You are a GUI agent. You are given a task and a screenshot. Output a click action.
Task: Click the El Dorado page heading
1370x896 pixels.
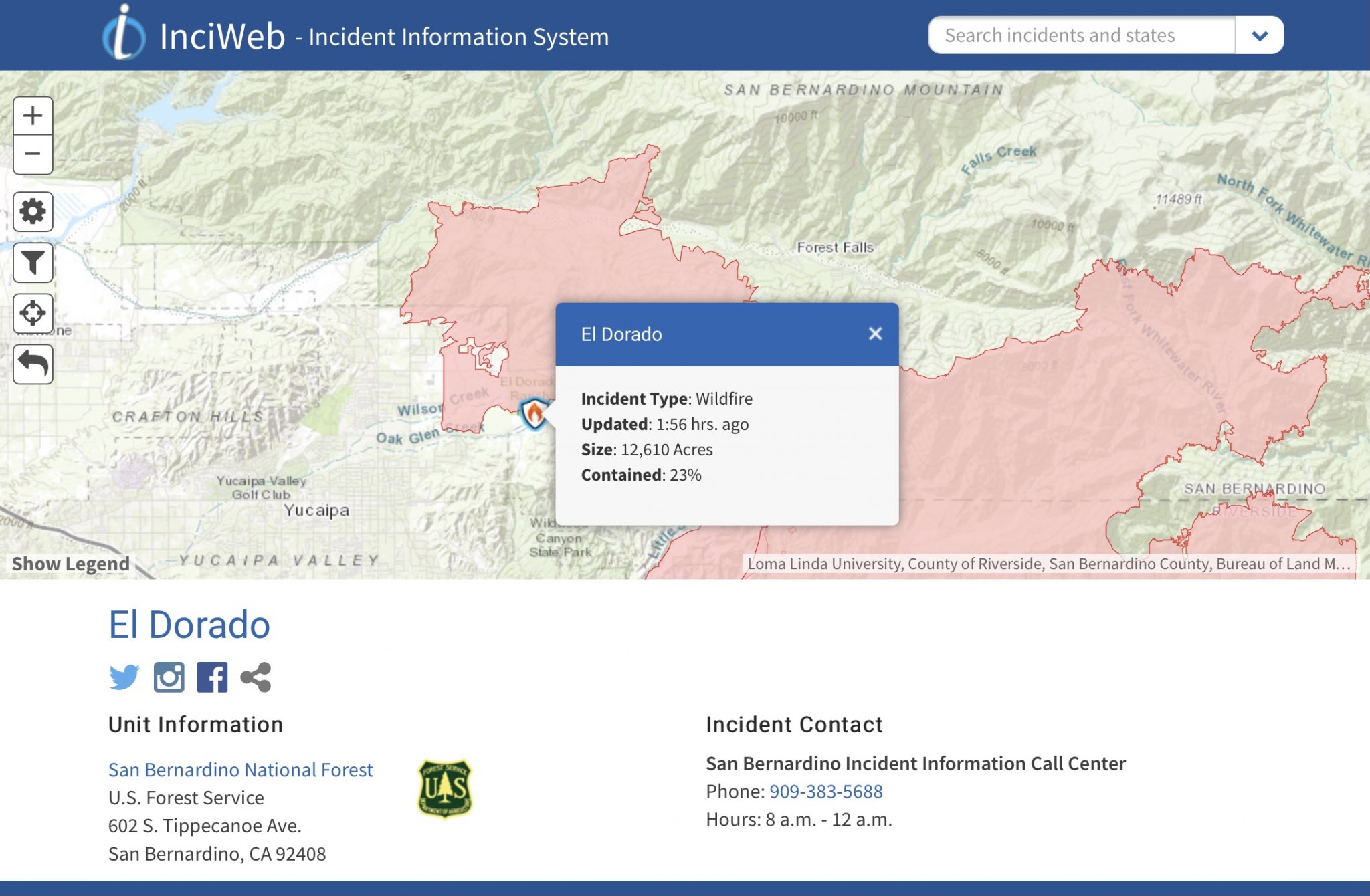click(x=189, y=625)
